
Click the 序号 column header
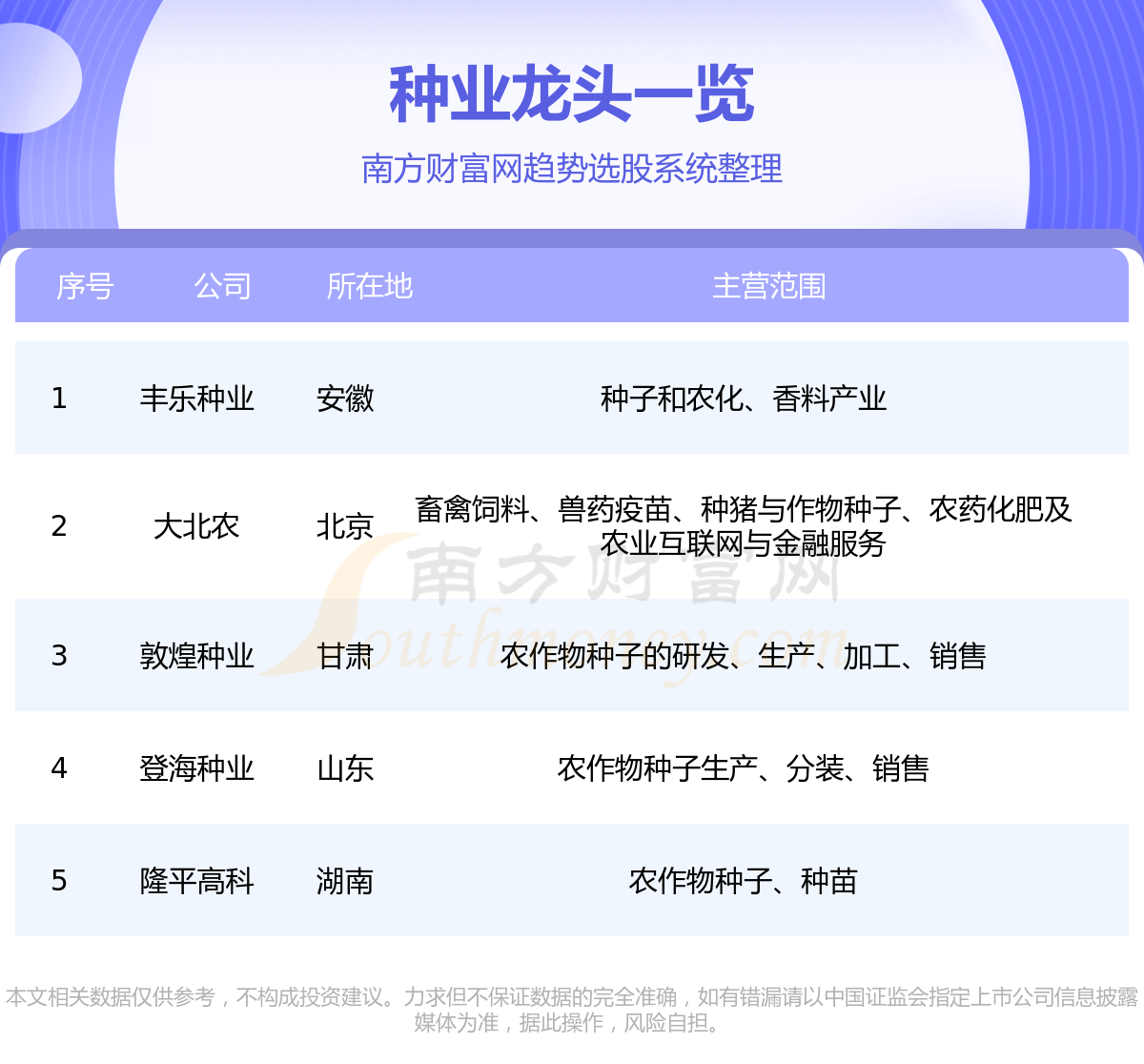tap(85, 286)
